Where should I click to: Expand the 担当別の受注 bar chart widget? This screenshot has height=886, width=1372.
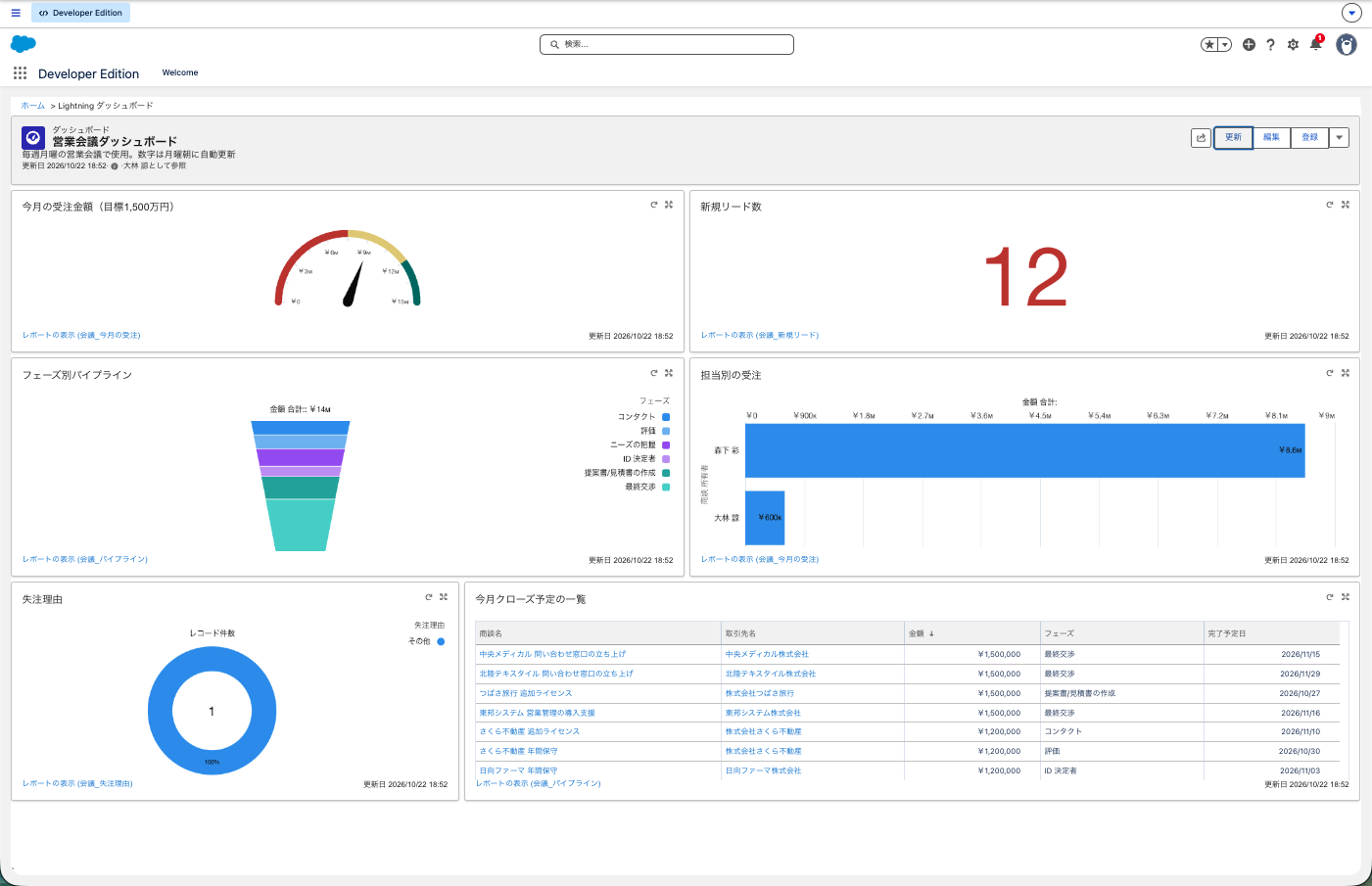(x=1346, y=373)
